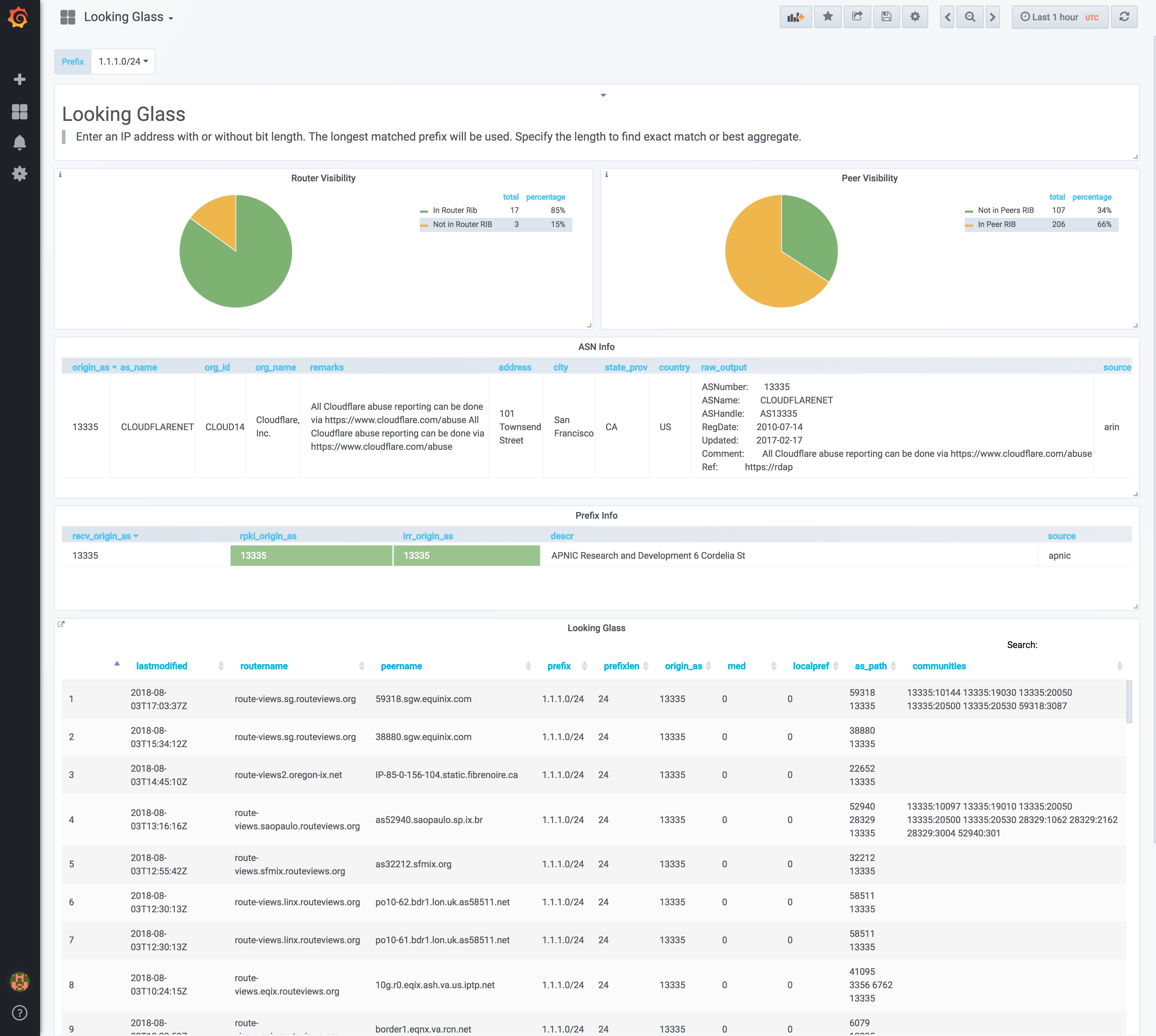Viewport: 1156px width, 1036px height.
Task: Open the Create plus menu in sidebar
Action: tap(20, 79)
